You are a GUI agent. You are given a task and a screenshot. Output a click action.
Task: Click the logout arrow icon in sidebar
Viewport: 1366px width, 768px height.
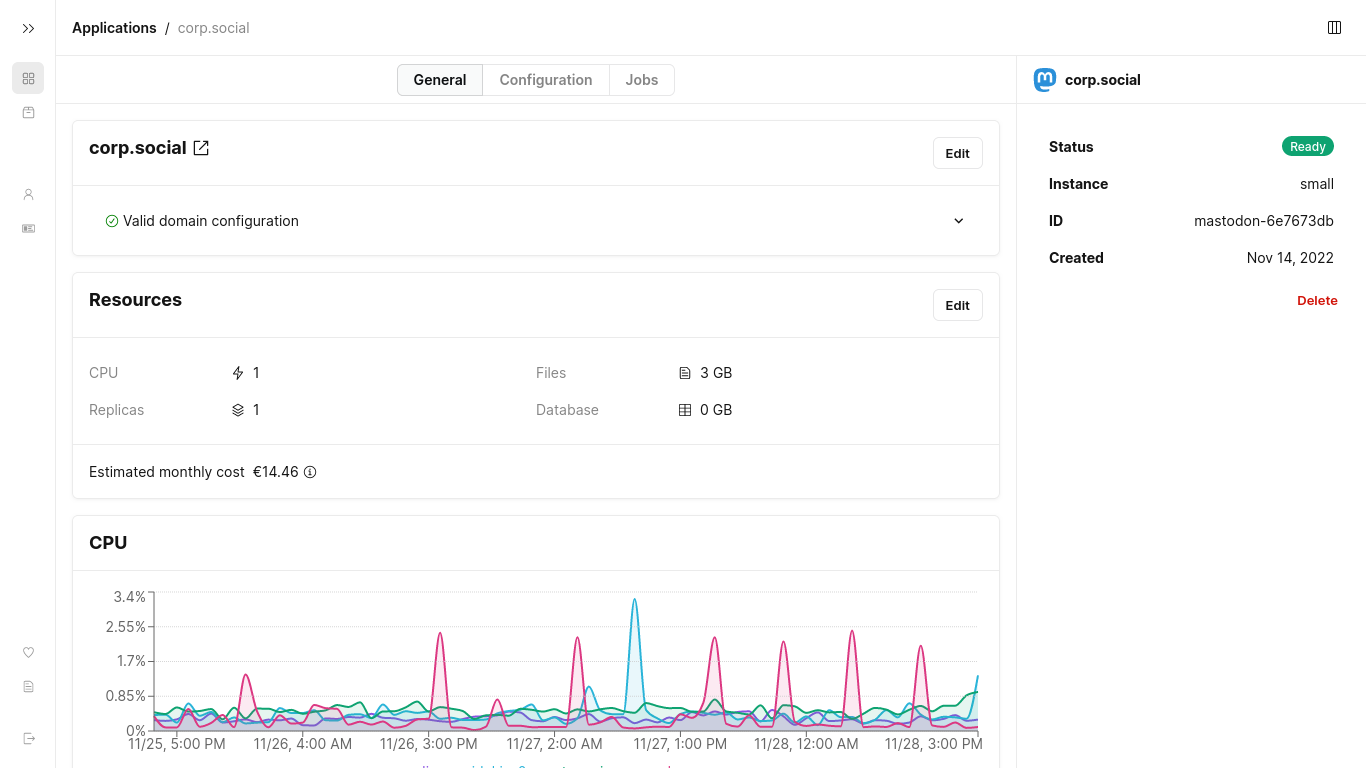click(x=28, y=738)
